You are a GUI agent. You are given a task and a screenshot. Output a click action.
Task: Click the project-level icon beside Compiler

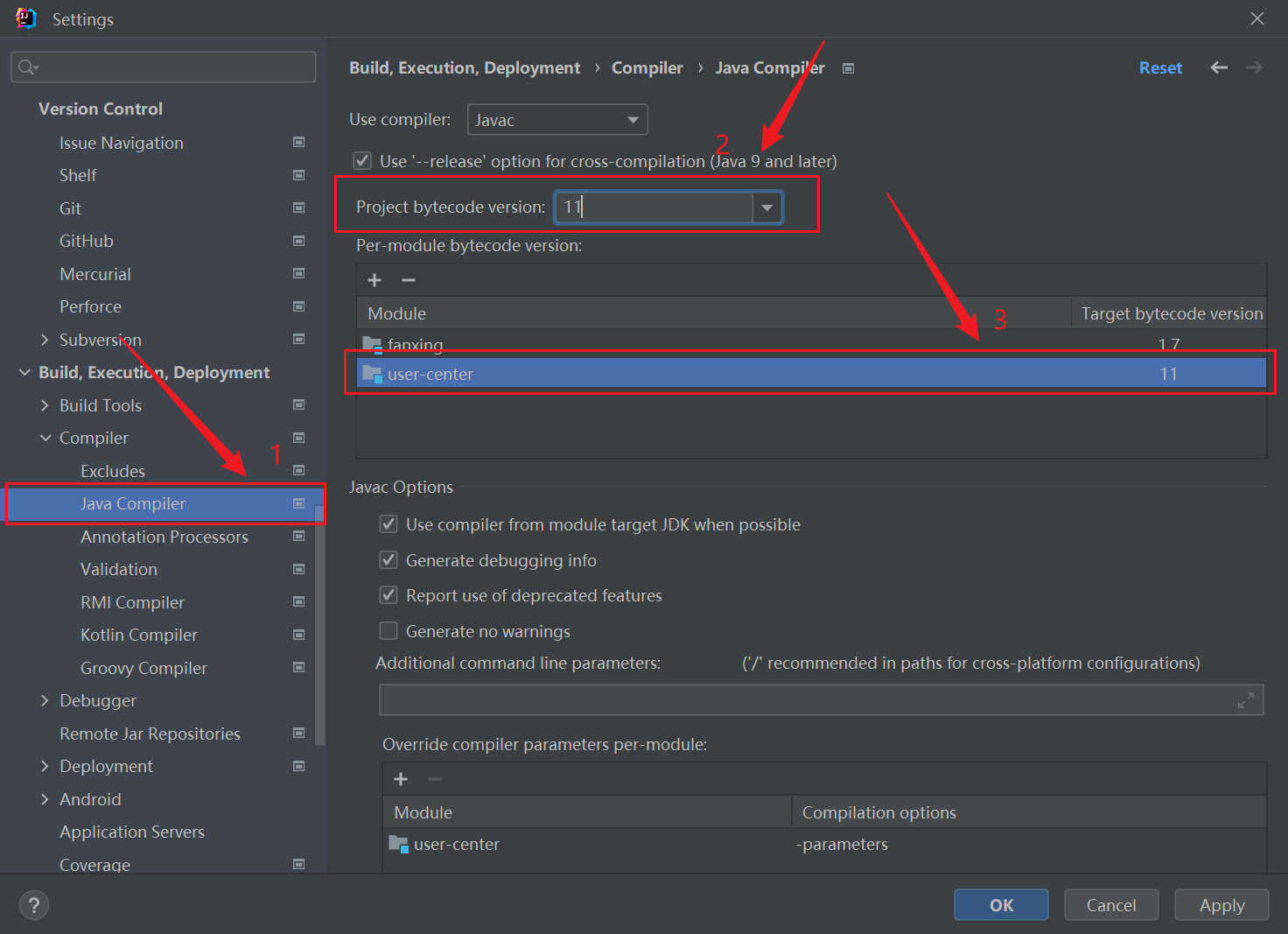click(x=298, y=438)
